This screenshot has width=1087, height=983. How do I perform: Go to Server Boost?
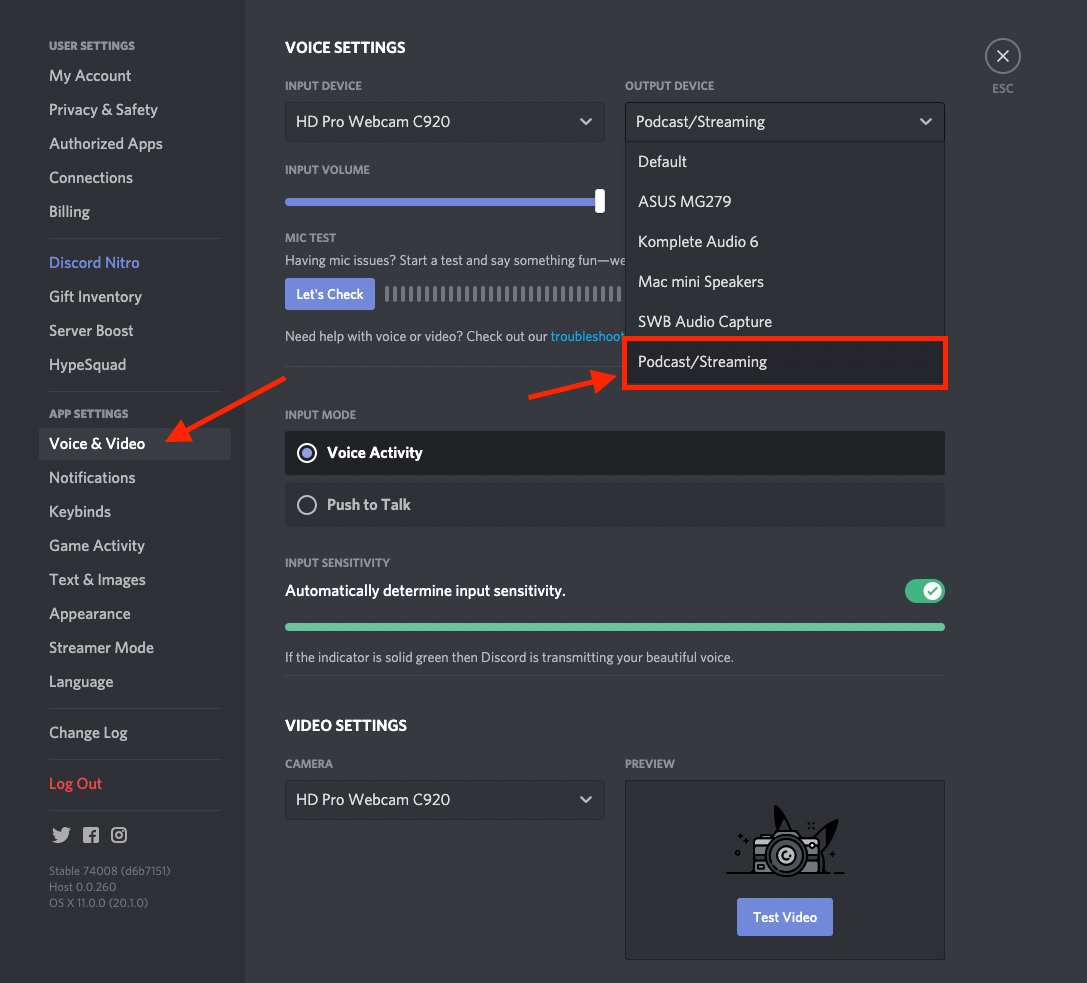pos(91,331)
